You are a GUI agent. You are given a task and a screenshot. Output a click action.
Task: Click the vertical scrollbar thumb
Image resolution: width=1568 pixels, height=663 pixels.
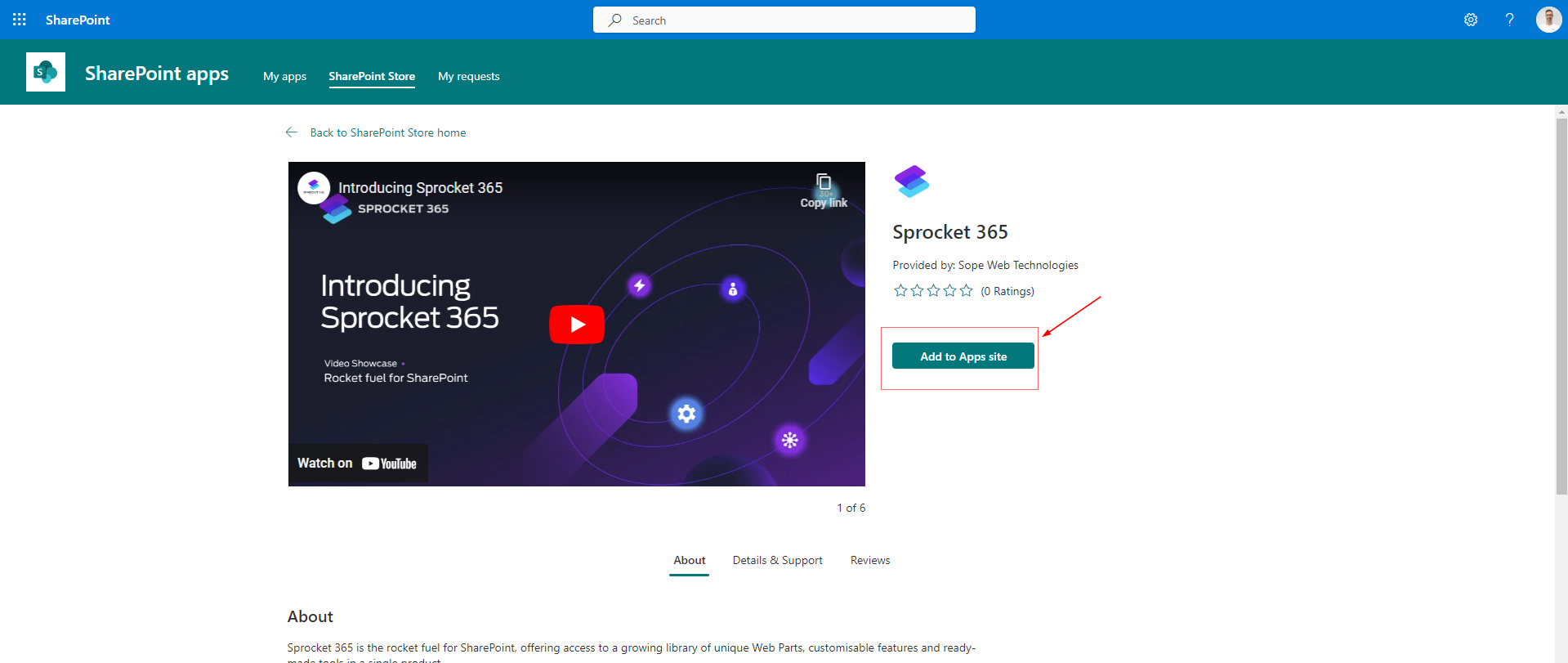[1561, 307]
